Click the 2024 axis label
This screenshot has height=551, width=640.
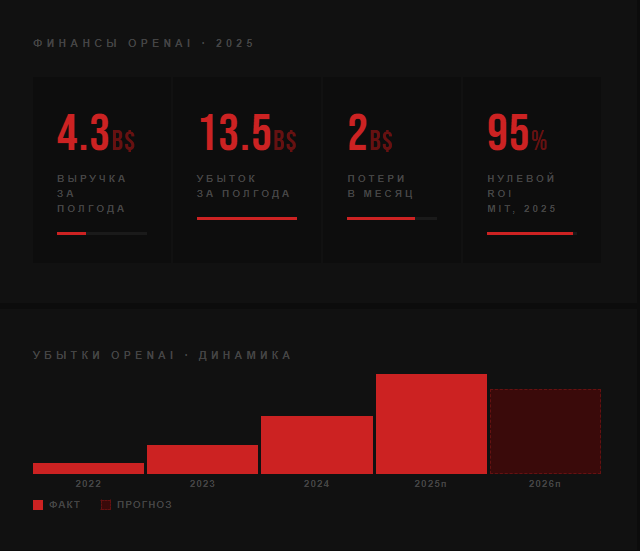coord(316,484)
